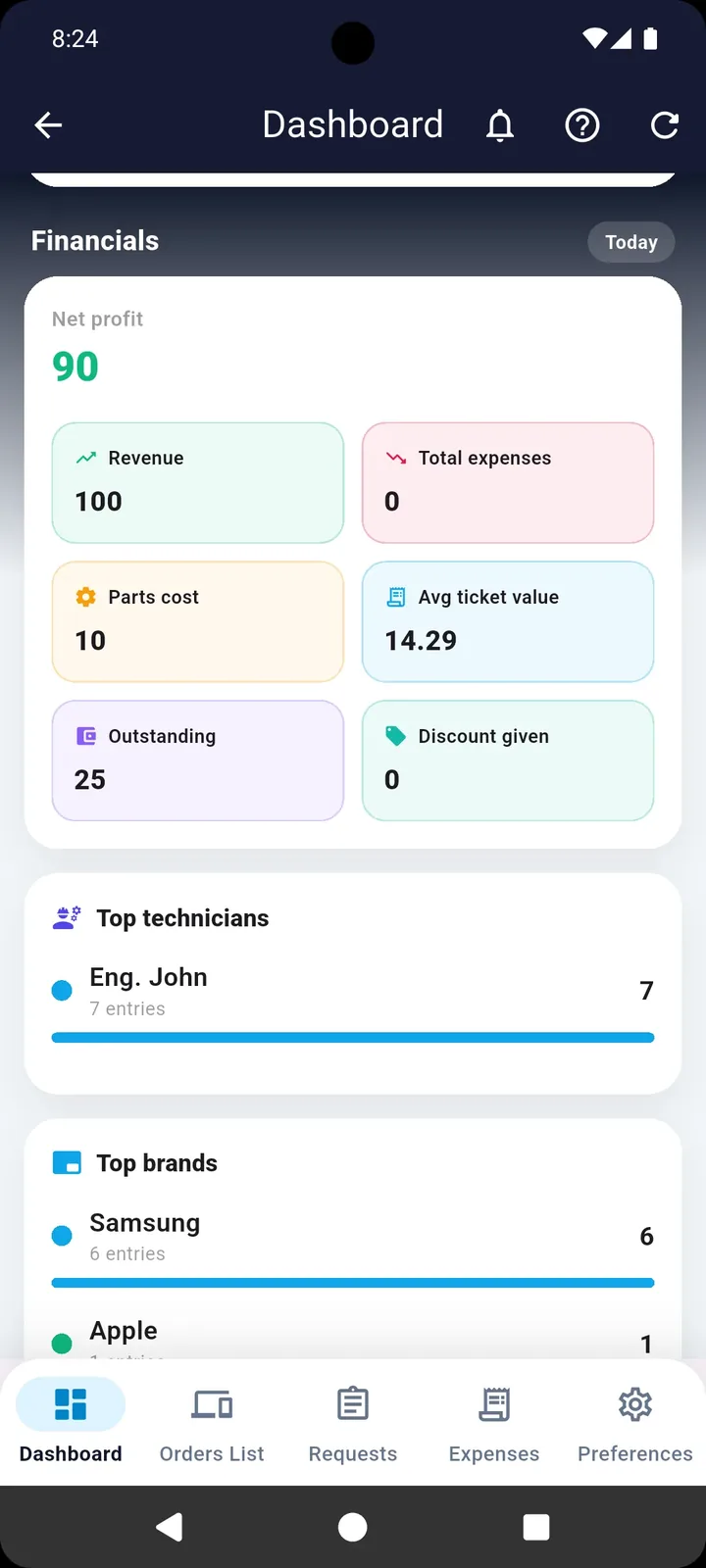Select the Total expenses card
The image size is (706, 1568).
click(x=508, y=483)
